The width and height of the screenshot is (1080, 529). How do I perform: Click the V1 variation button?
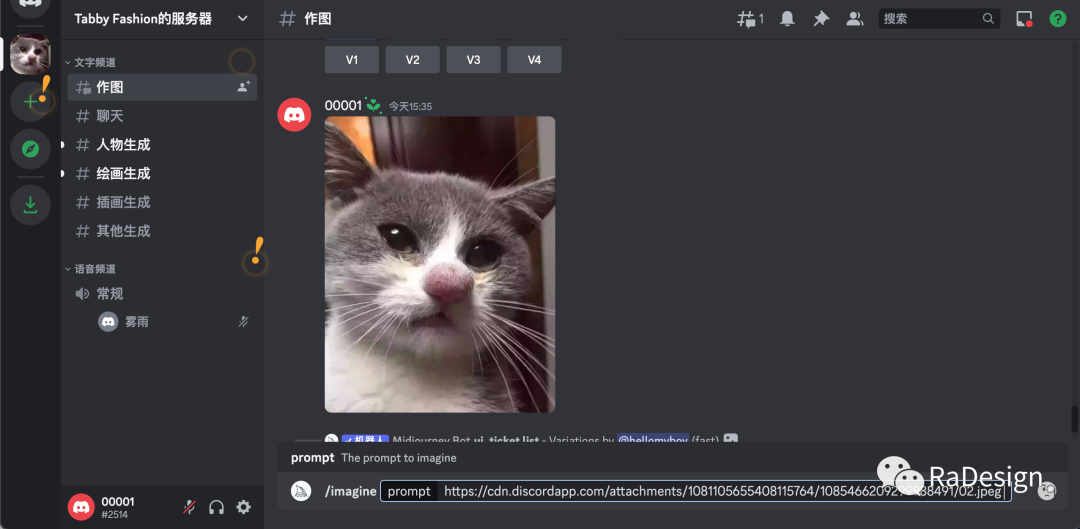click(x=352, y=60)
